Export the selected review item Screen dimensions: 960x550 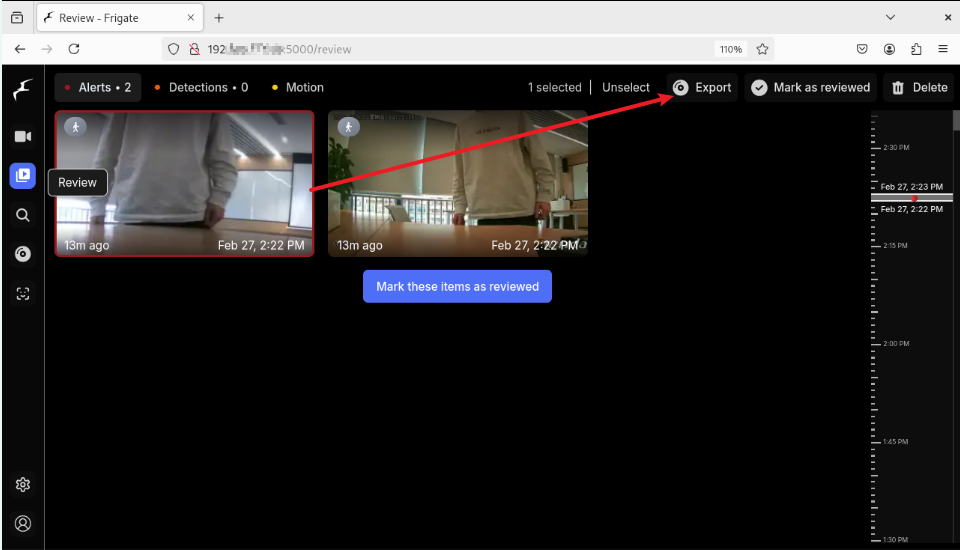(x=702, y=88)
